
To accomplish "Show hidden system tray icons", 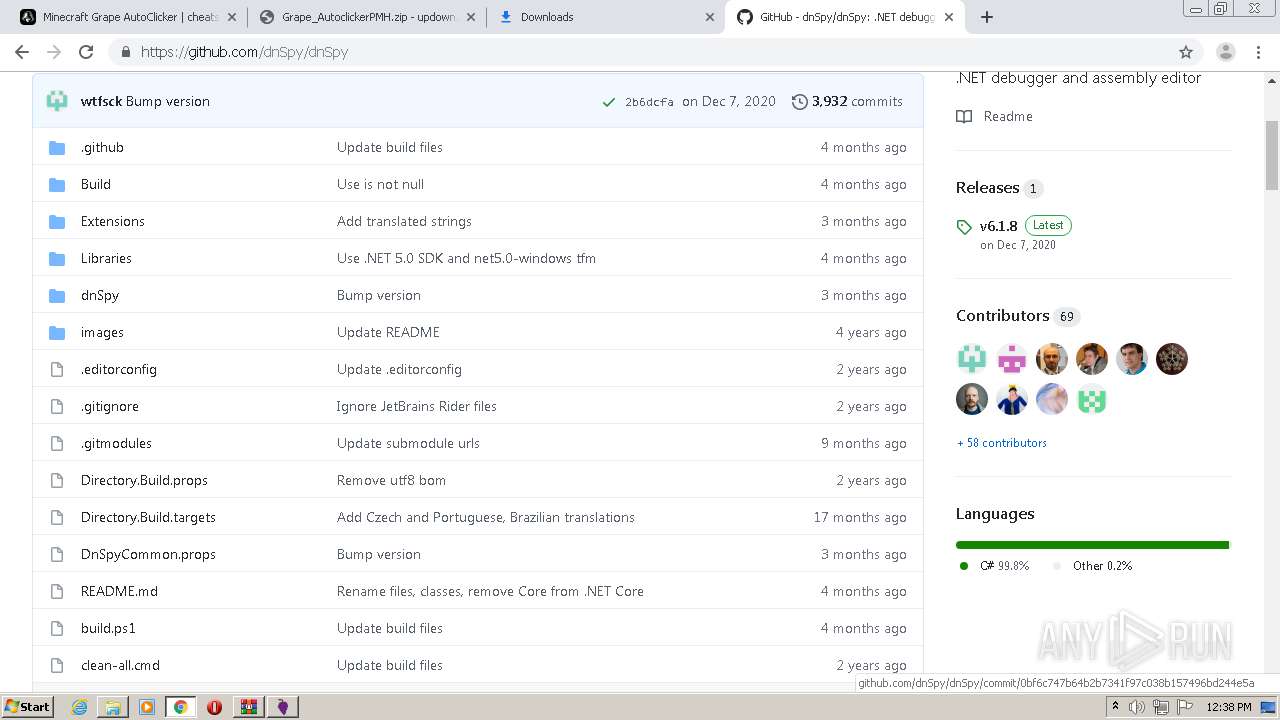I will (x=1115, y=707).
